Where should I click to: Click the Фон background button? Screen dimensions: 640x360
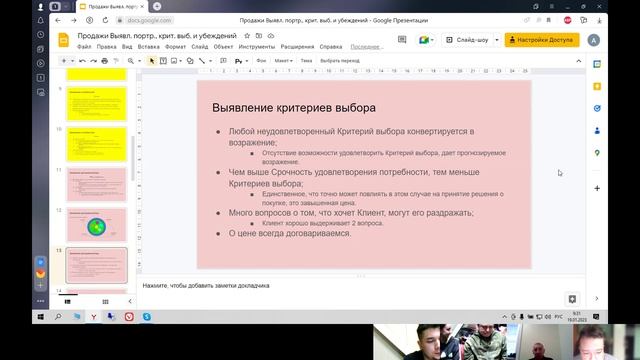pos(261,61)
